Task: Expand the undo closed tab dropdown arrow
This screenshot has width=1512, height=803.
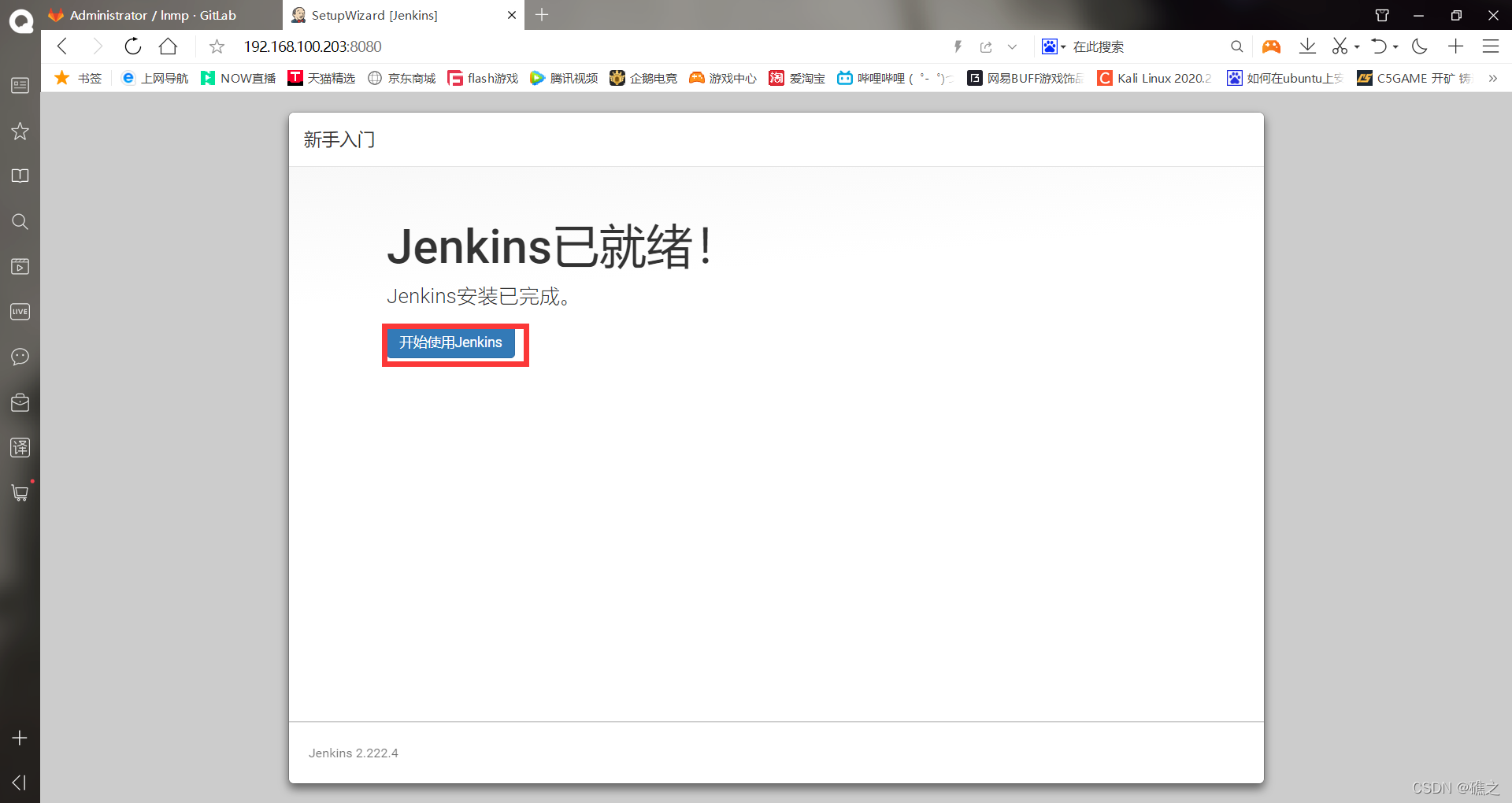Action: point(1395,47)
